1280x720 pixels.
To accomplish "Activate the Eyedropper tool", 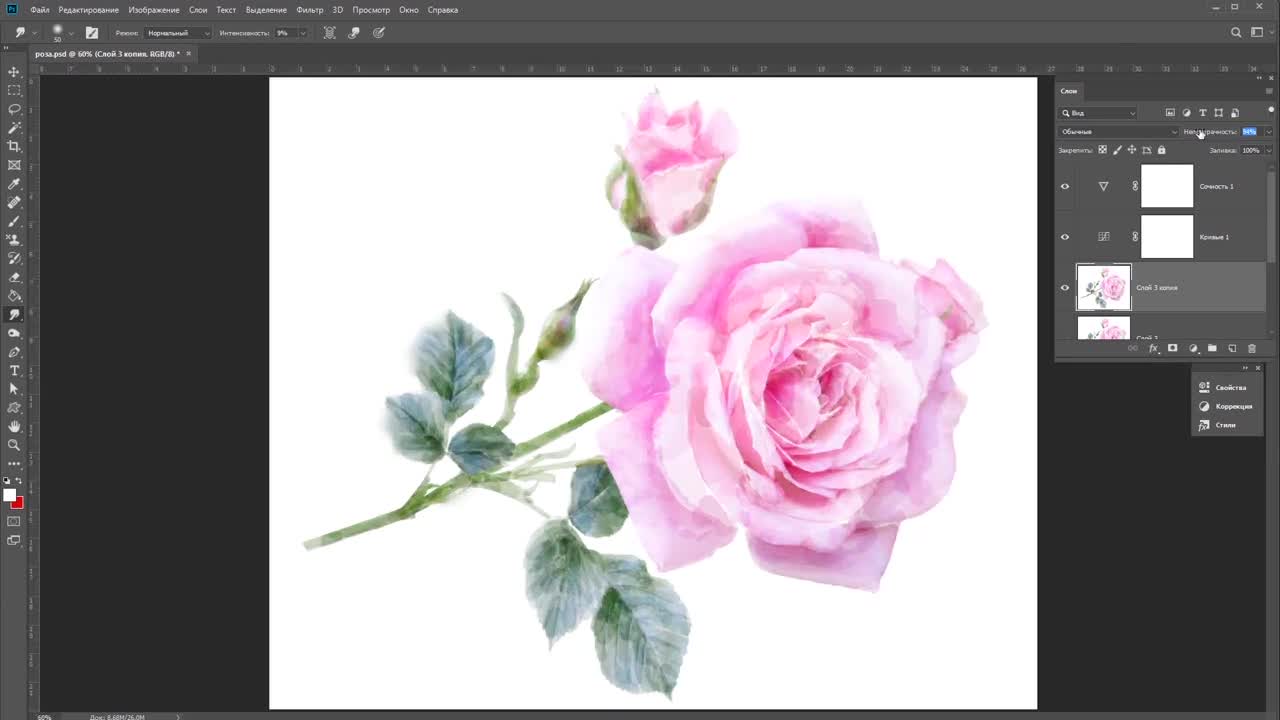I will click(14, 184).
